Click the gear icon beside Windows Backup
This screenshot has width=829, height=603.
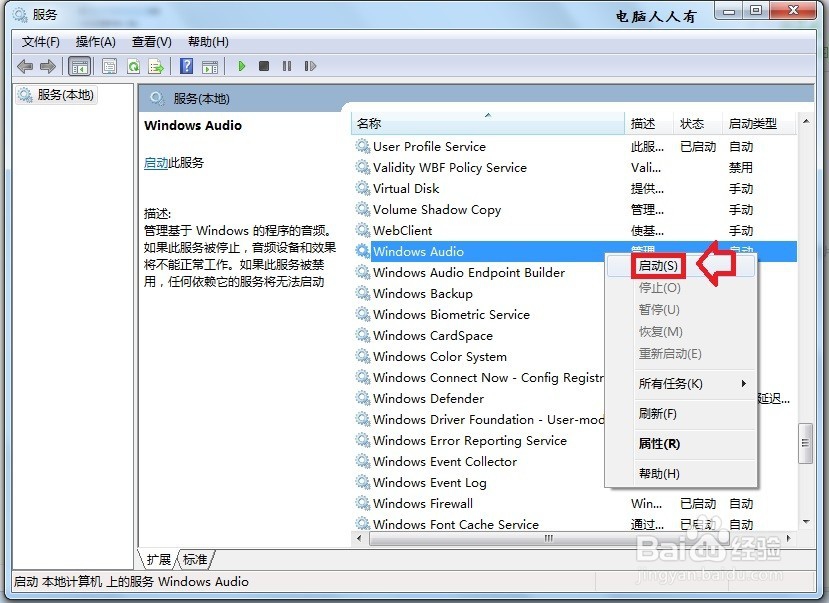pyautogui.click(x=362, y=293)
